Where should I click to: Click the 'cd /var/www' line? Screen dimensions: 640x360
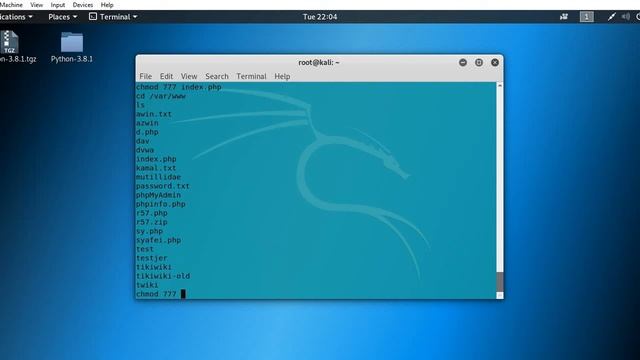point(161,96)
